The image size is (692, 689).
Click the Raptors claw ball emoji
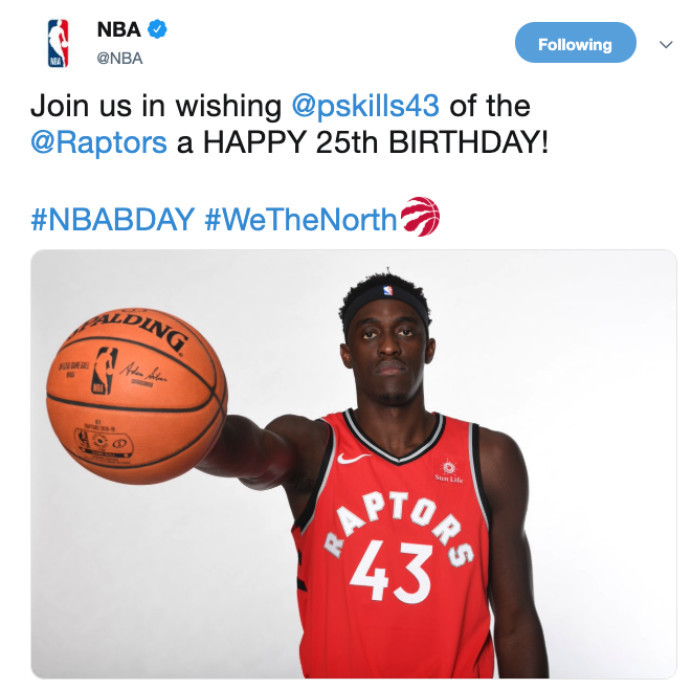pyautogui.click(x=420, y=216)
